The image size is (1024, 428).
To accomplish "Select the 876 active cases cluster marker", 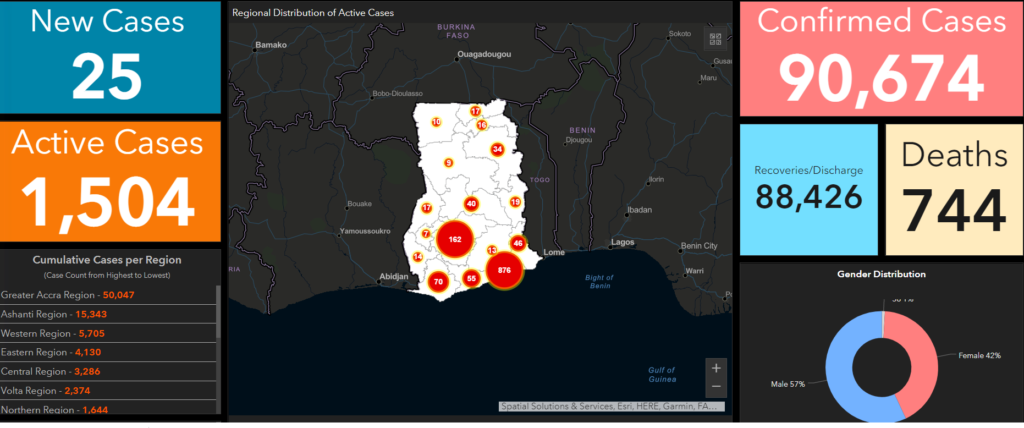I will coord(504,270).
